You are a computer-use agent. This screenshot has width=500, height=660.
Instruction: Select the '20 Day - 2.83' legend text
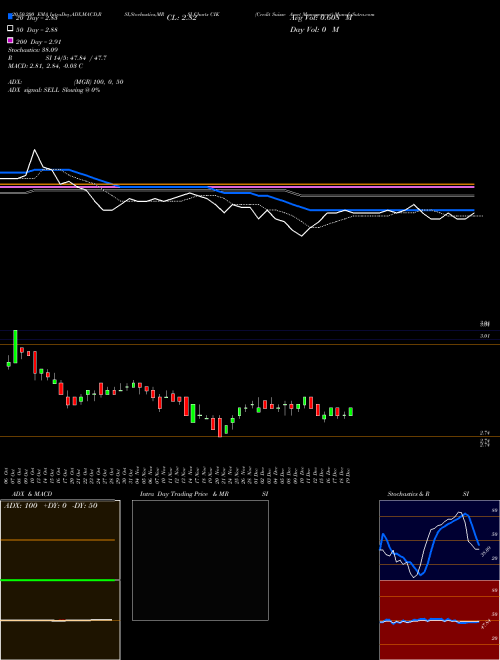[37, 18]
